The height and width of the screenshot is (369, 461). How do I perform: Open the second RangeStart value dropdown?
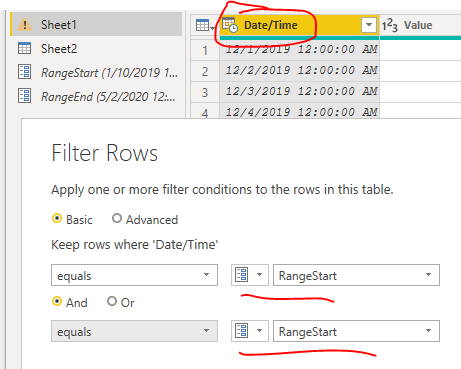tap(356, 331)
